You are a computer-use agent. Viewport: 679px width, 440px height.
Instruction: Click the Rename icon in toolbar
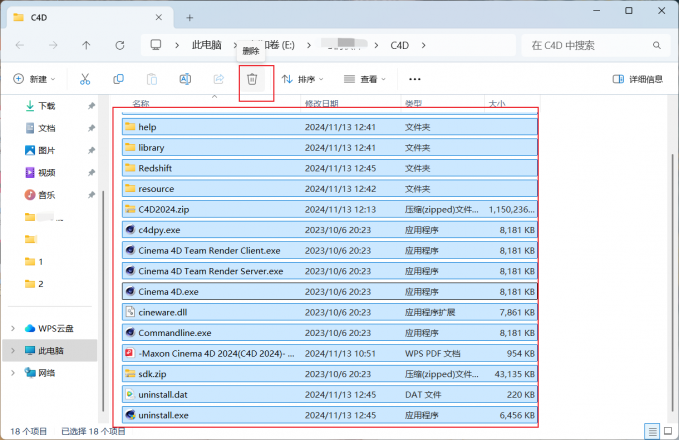click(x=185, y=79)
